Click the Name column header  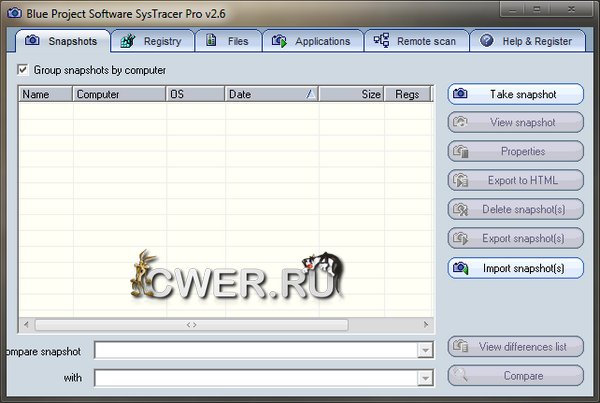tap(45, 94)
